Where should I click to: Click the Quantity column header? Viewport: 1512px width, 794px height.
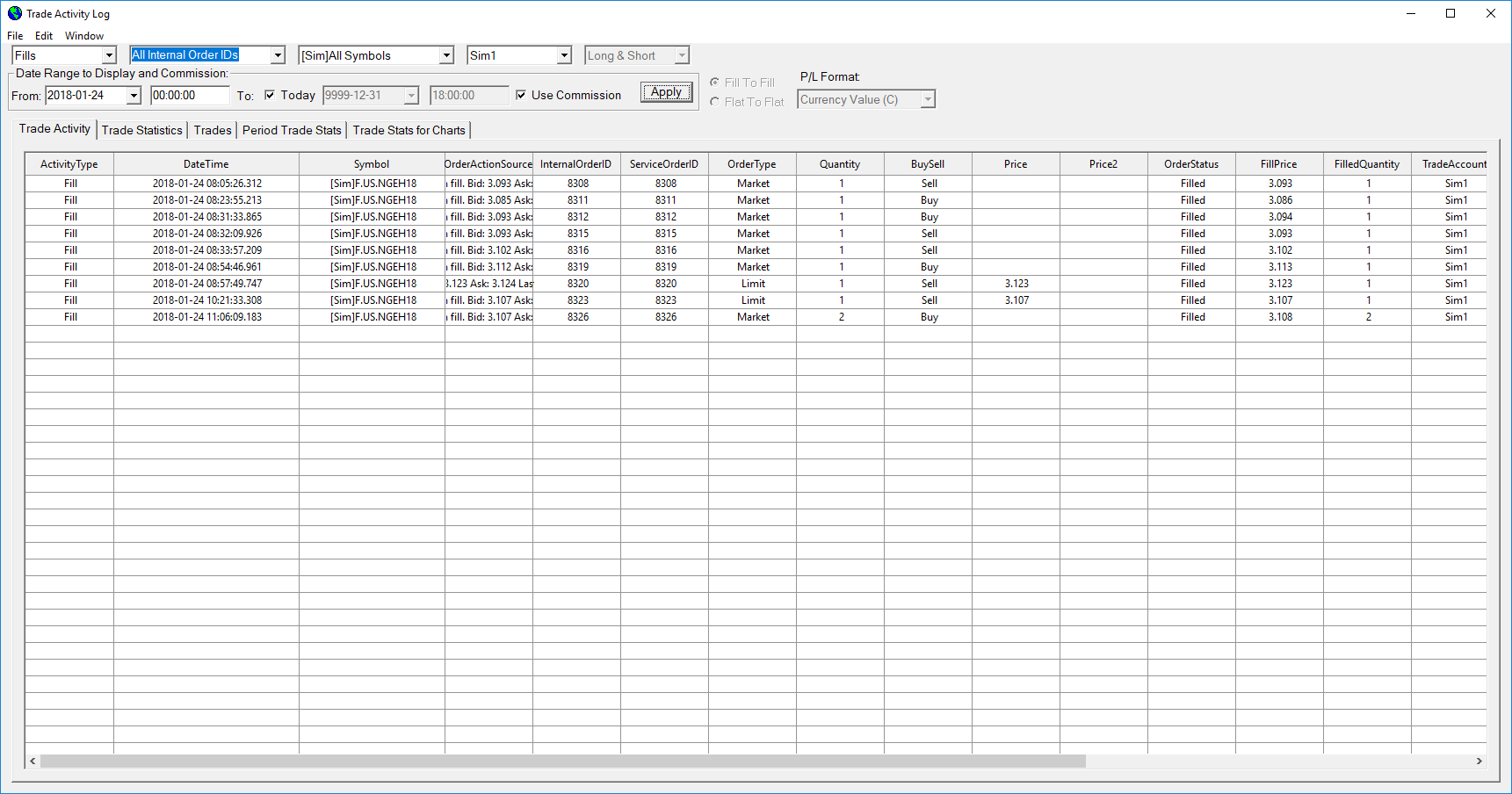point(840,164)
